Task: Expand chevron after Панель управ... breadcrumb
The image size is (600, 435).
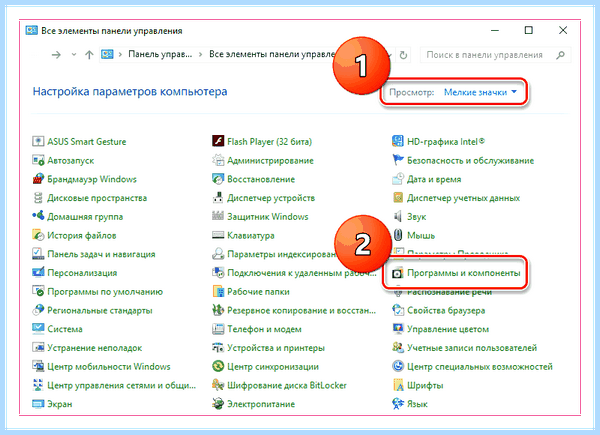Action: (201, 55)
